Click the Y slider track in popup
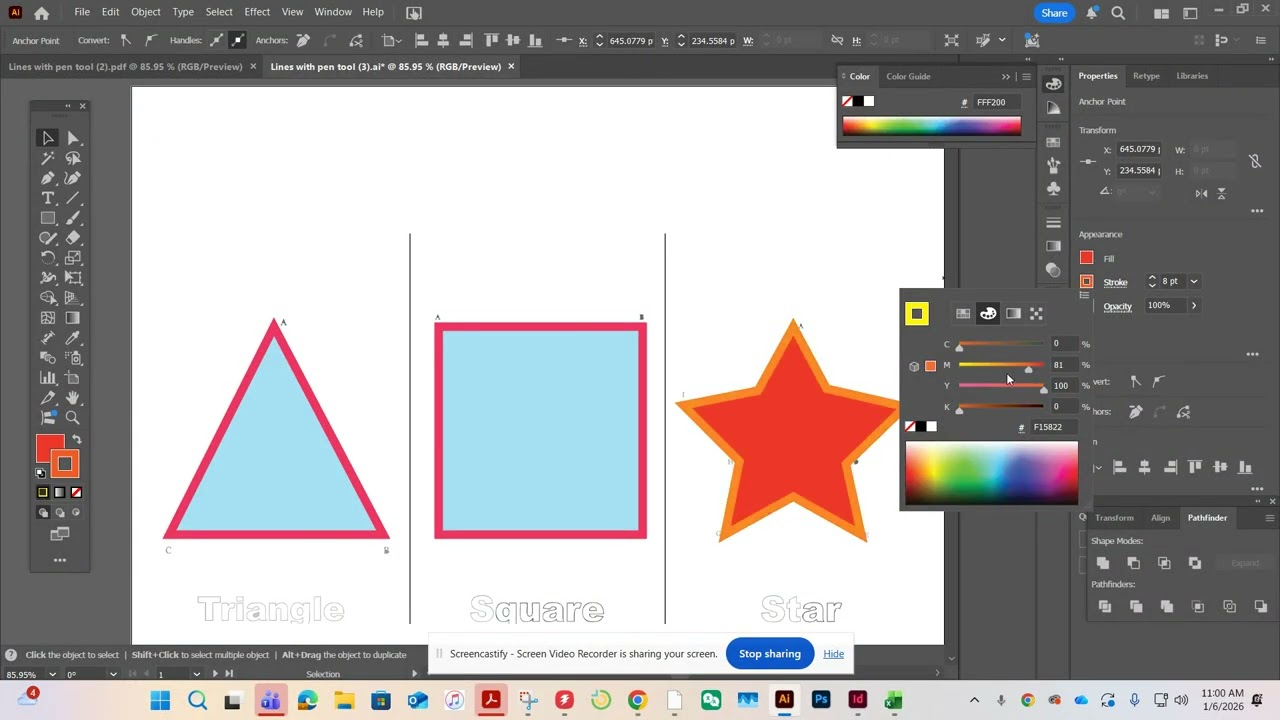This screenshot has height=720, width=1280. 1001,385
